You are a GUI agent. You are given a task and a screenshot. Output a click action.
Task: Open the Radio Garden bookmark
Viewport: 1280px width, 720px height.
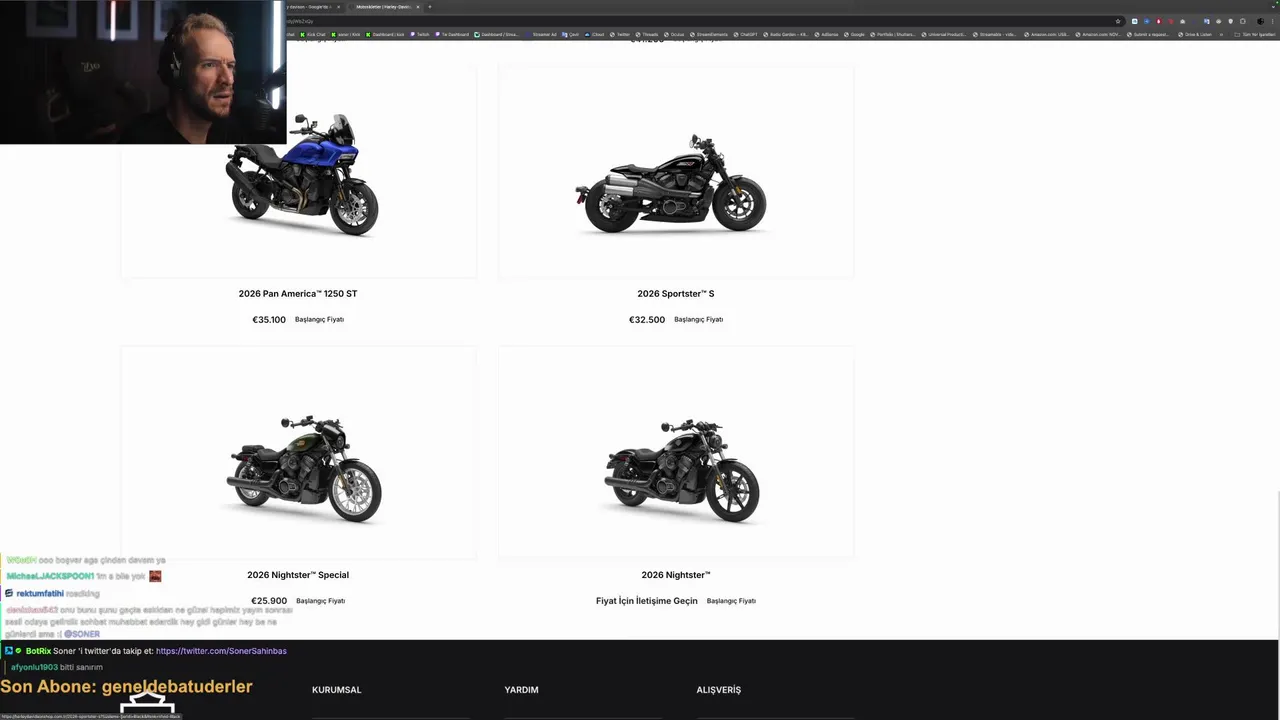point(786,34)
